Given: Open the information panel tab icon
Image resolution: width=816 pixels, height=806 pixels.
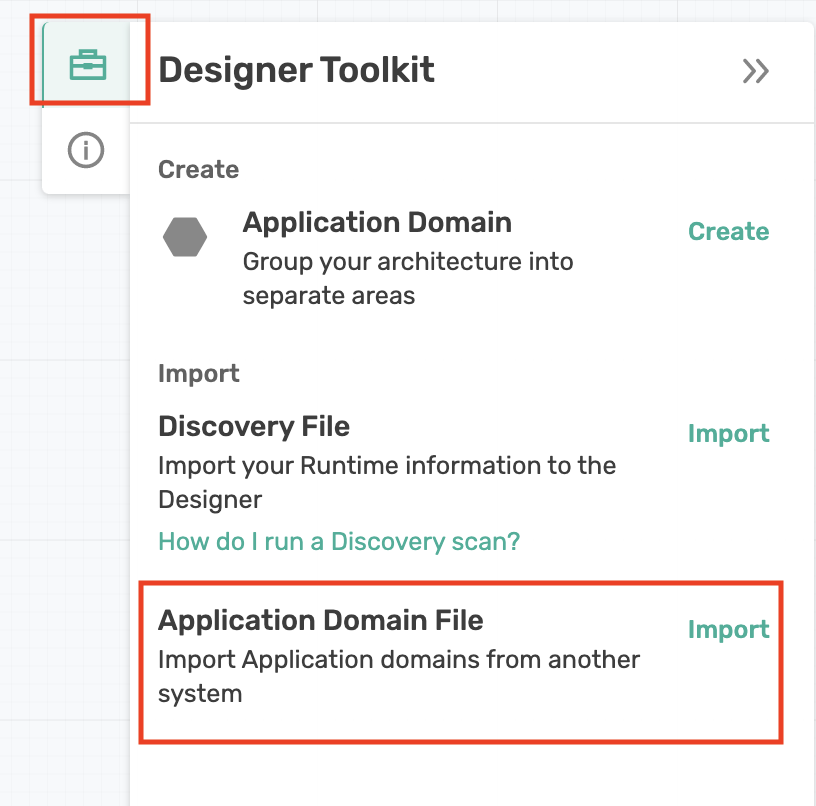Looking at the screenshot, I should (x=86, y=150).
